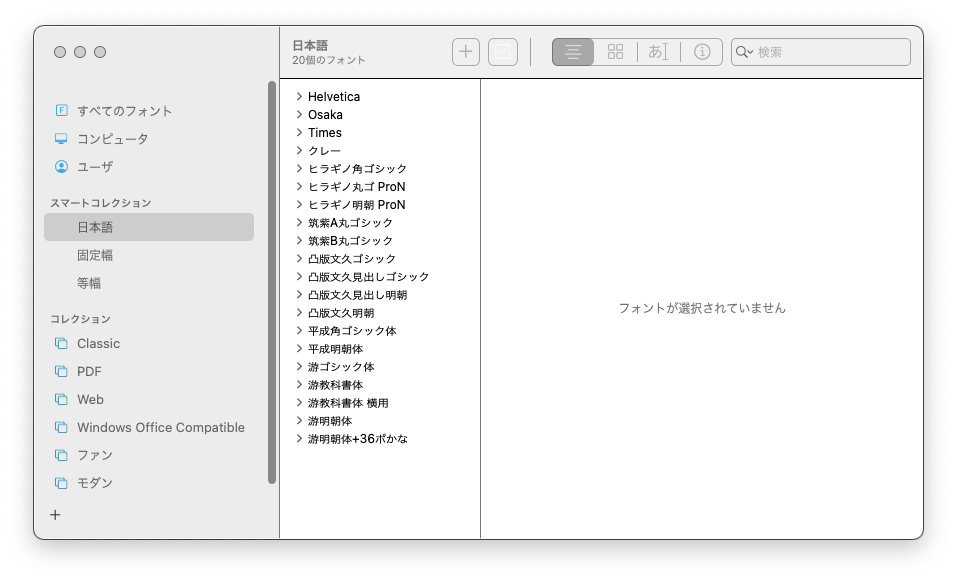Select 等幅 smart collection
This screenshot has height=581, width=957.
[149, 283]
